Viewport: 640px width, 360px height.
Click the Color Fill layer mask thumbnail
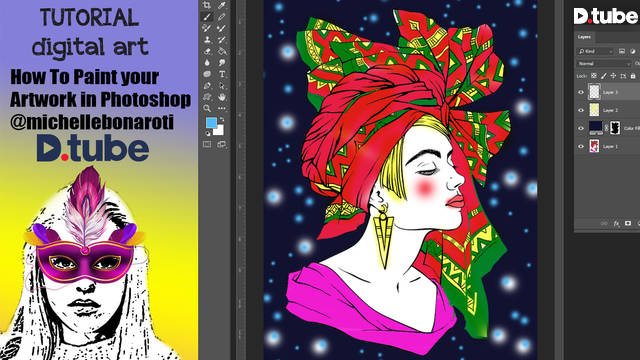pos(615,128)
